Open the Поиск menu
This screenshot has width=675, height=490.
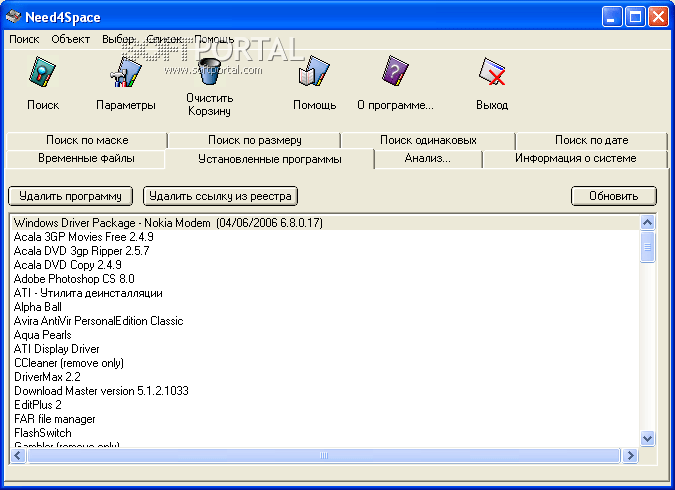pos(24,39)
